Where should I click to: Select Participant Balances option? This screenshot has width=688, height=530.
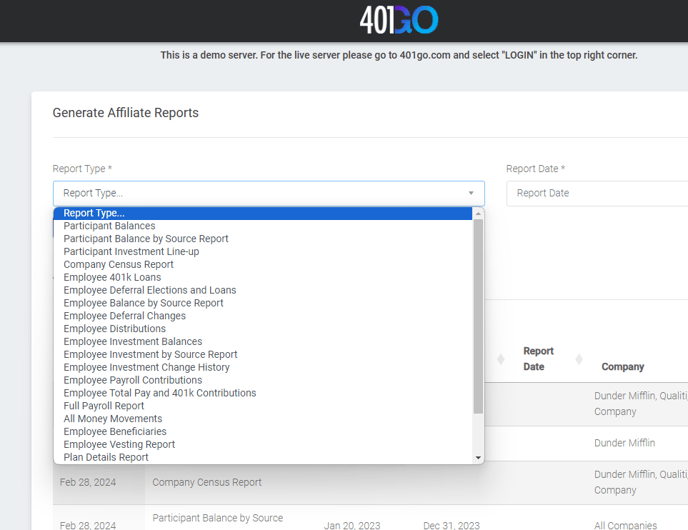[x=109, y=226]
